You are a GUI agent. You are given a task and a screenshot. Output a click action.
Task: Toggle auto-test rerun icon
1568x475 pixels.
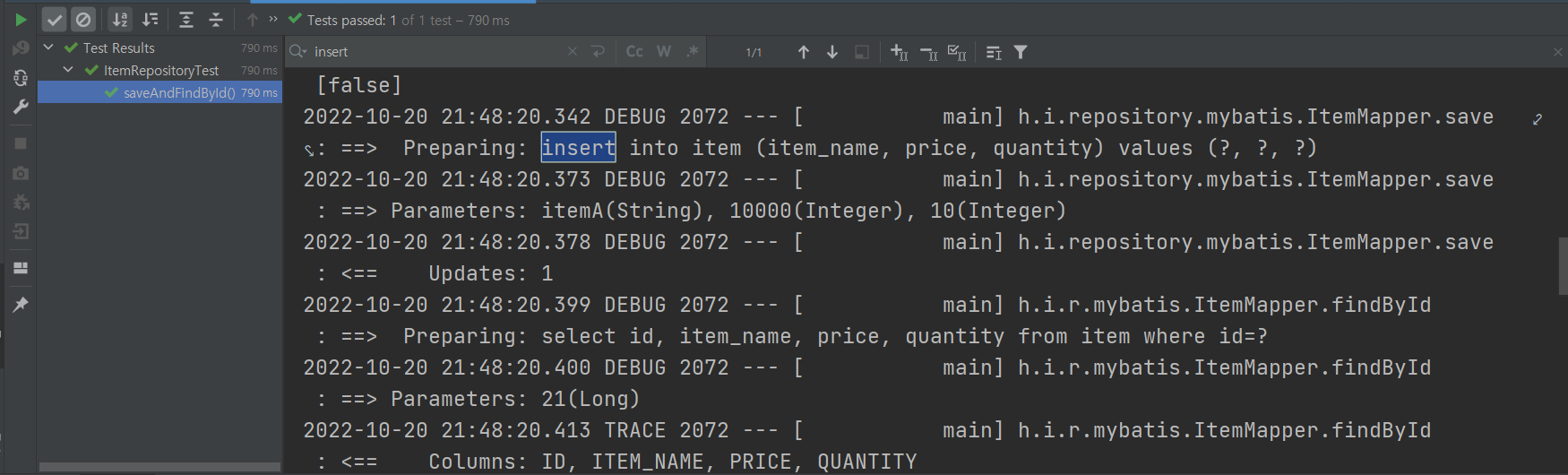click(x=21, y=78)
